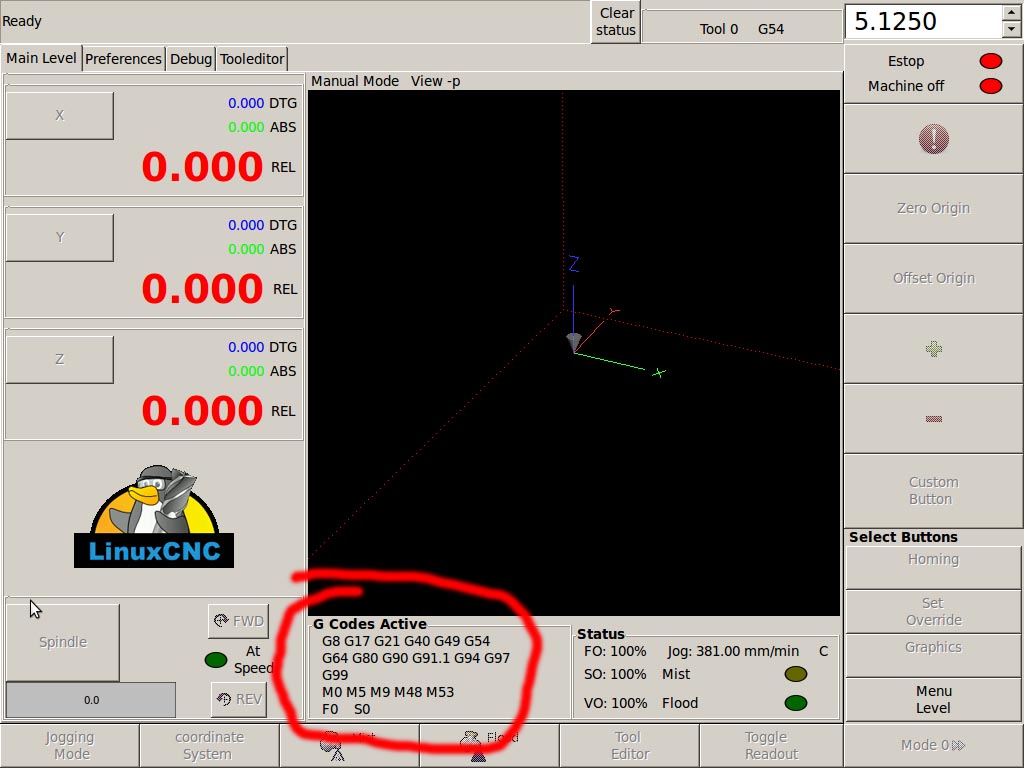Click the Jog: 381.00 mm/min value
This screenshot has height=768, width=1024.
click(733, 651)
